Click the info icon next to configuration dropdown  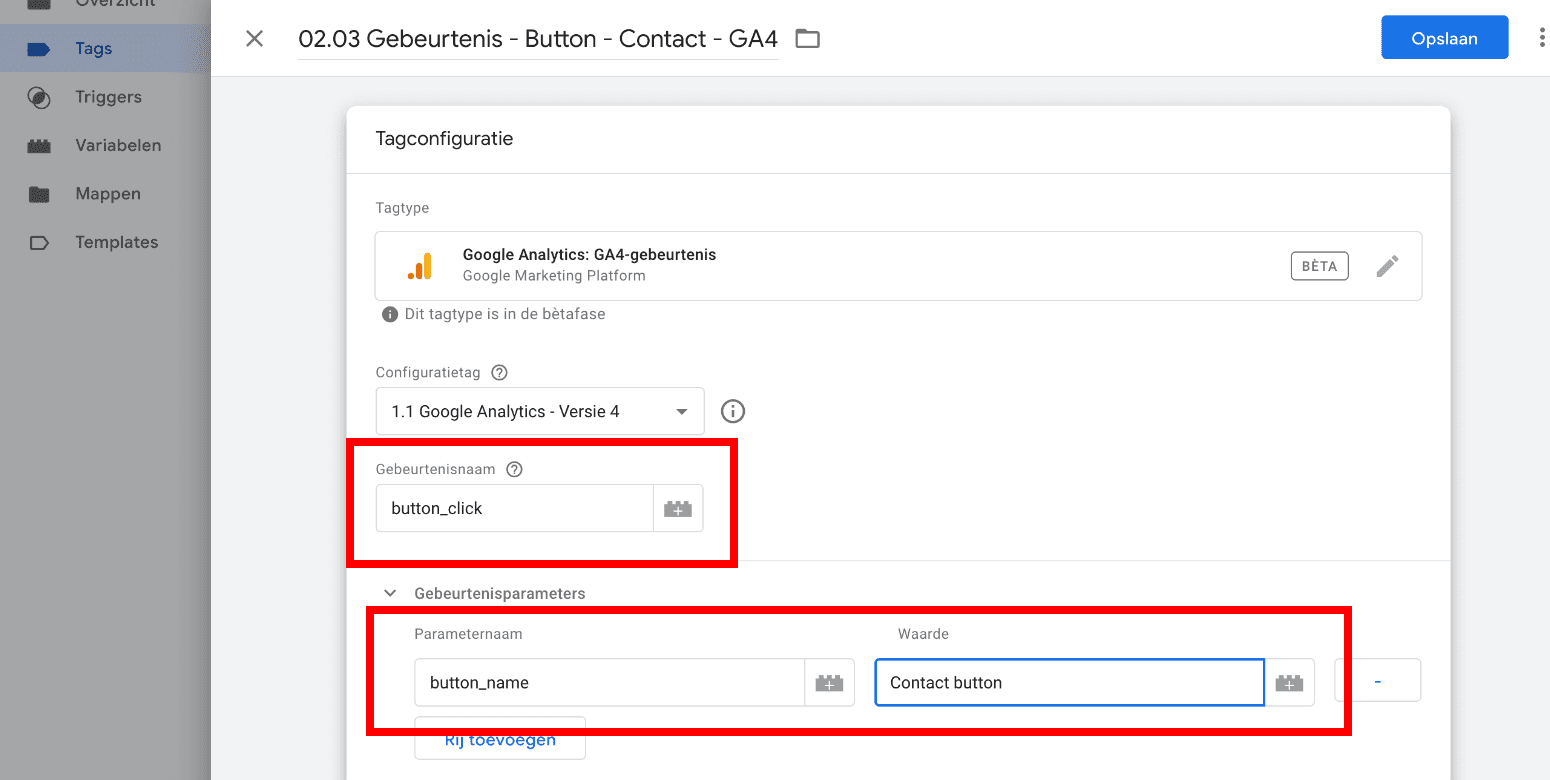coord(733,411)
